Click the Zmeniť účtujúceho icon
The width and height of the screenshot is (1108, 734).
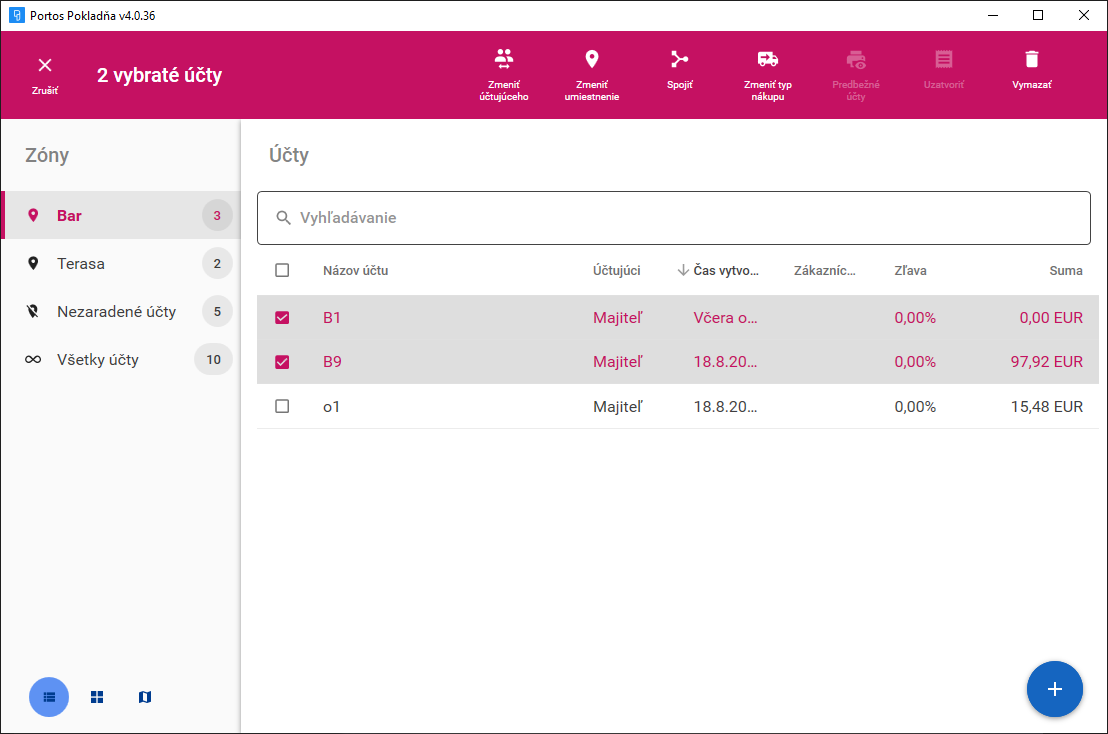pyautogui.click(x=504, y=59)
